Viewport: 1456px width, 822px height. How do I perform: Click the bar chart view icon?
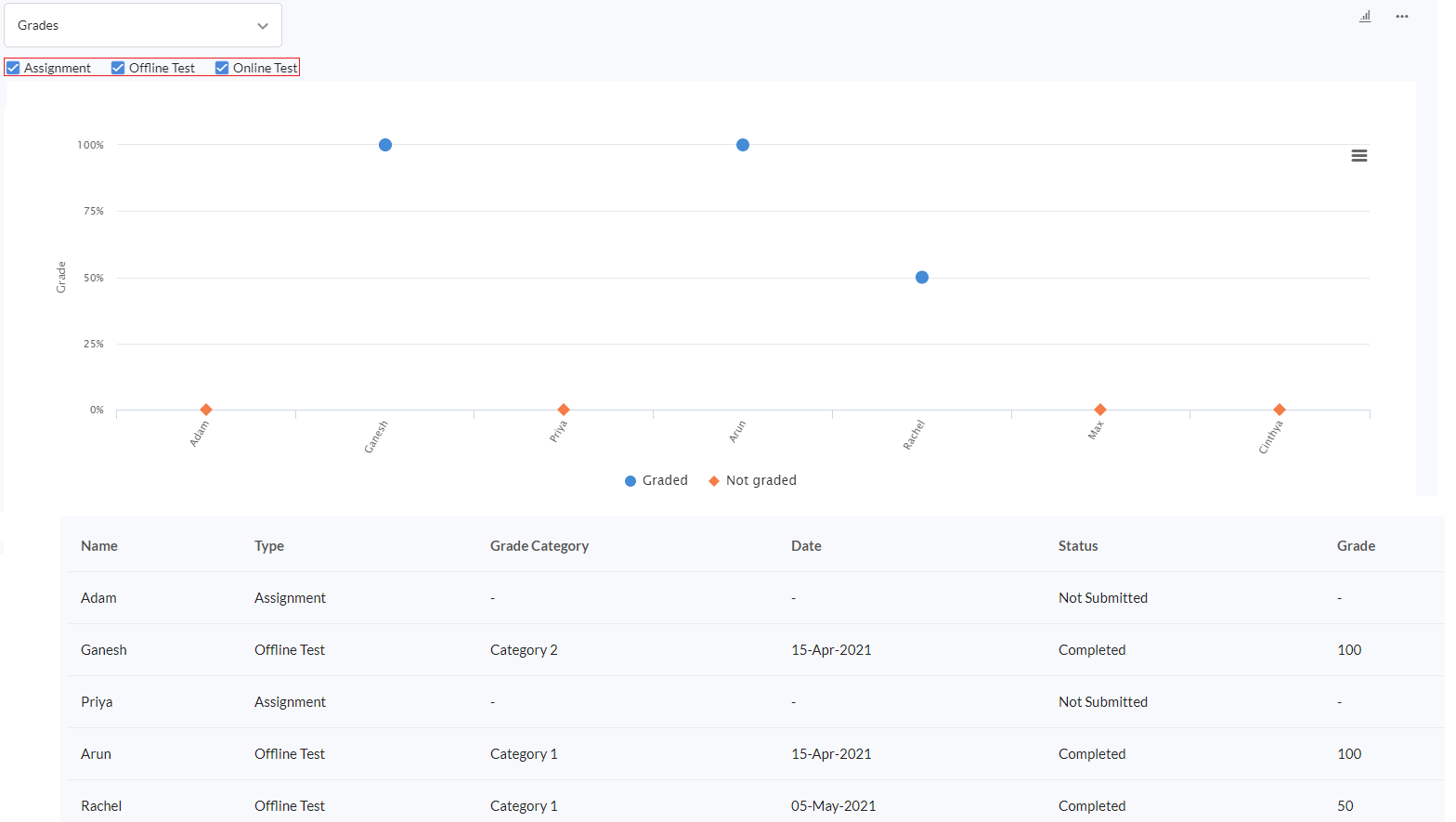click(1365, 16)
